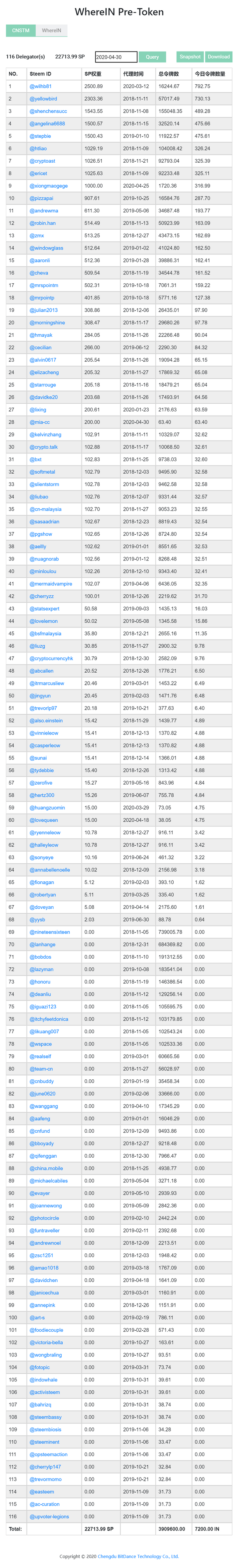
Task: Open @nineteensixteen user link
Action: tap(50, 932)
